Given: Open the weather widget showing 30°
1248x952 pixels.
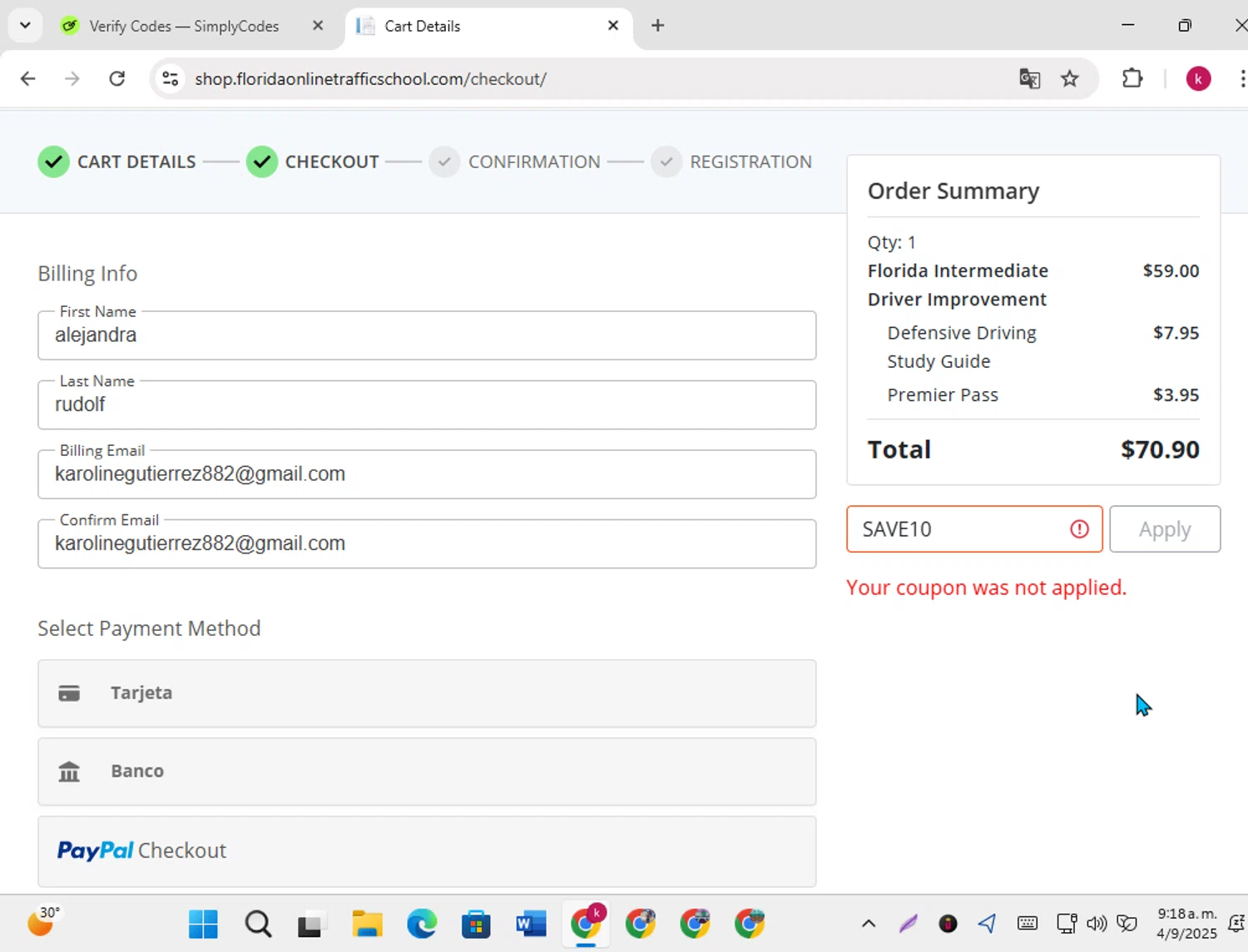Looking at the screenshot, I should [43, 922].
